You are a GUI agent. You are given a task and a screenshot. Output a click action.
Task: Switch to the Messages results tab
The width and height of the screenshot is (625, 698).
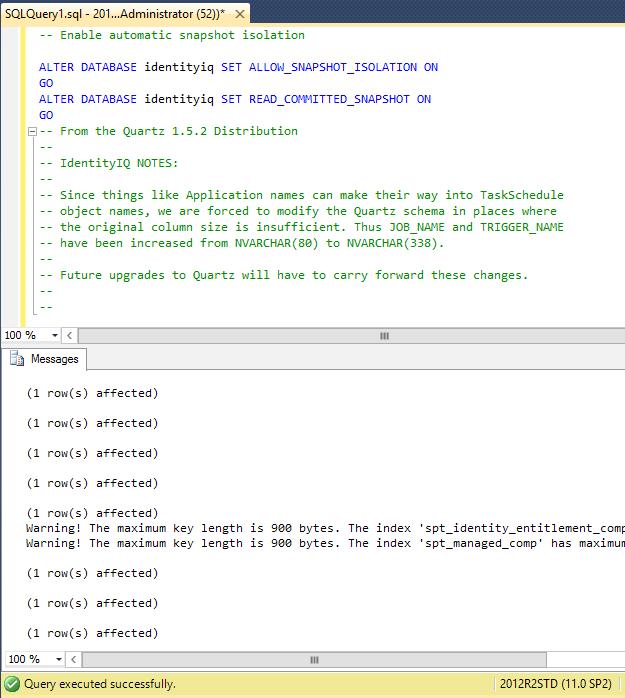click(x=45, y=359)
